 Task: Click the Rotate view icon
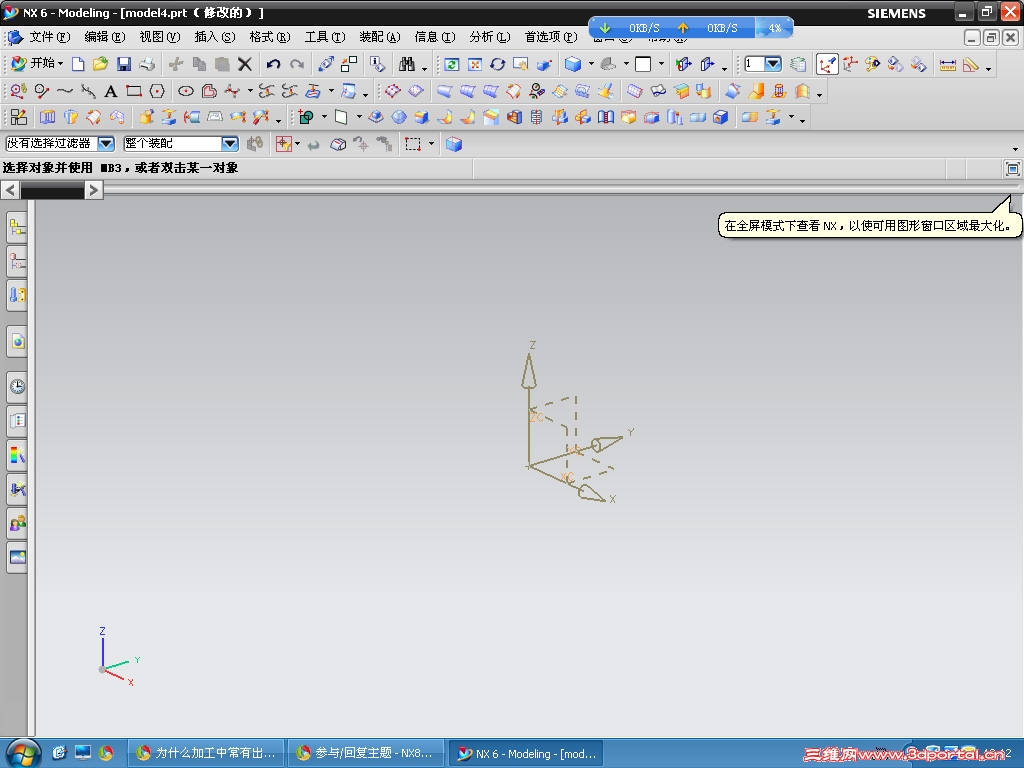point(498,64)
